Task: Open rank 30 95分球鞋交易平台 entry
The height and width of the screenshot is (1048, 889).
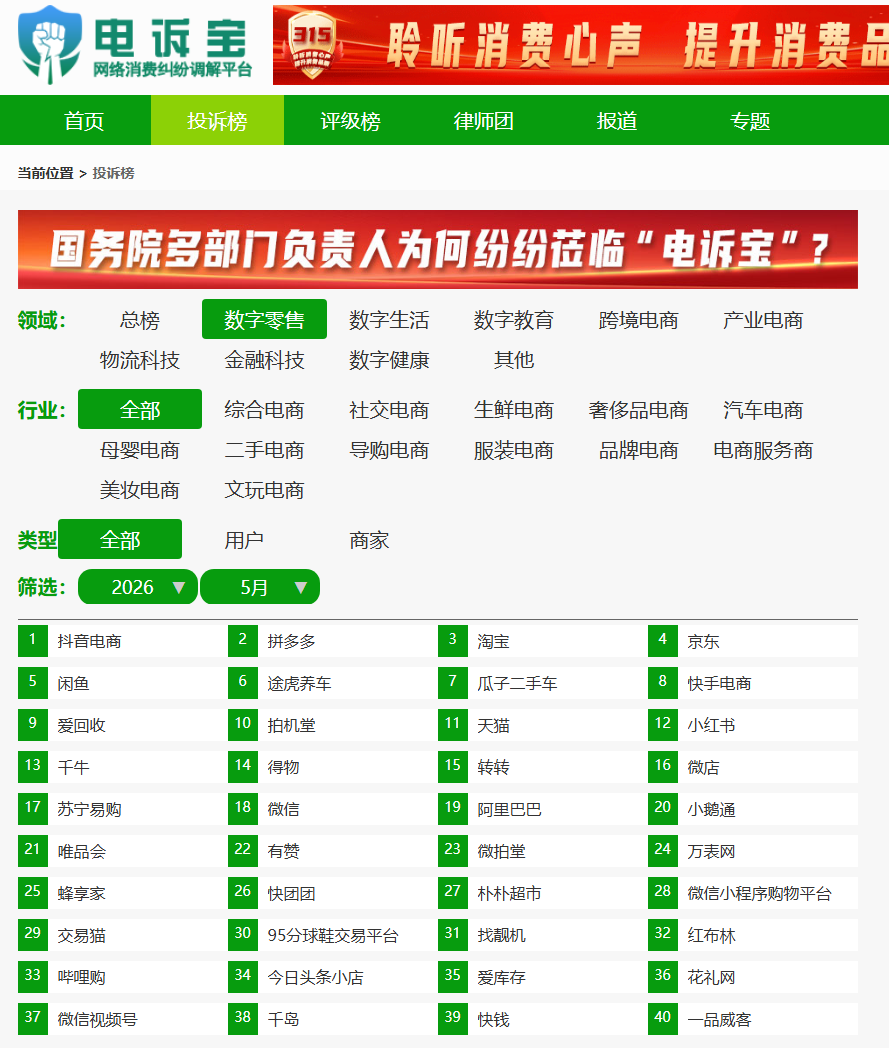Action: [333, 936]
